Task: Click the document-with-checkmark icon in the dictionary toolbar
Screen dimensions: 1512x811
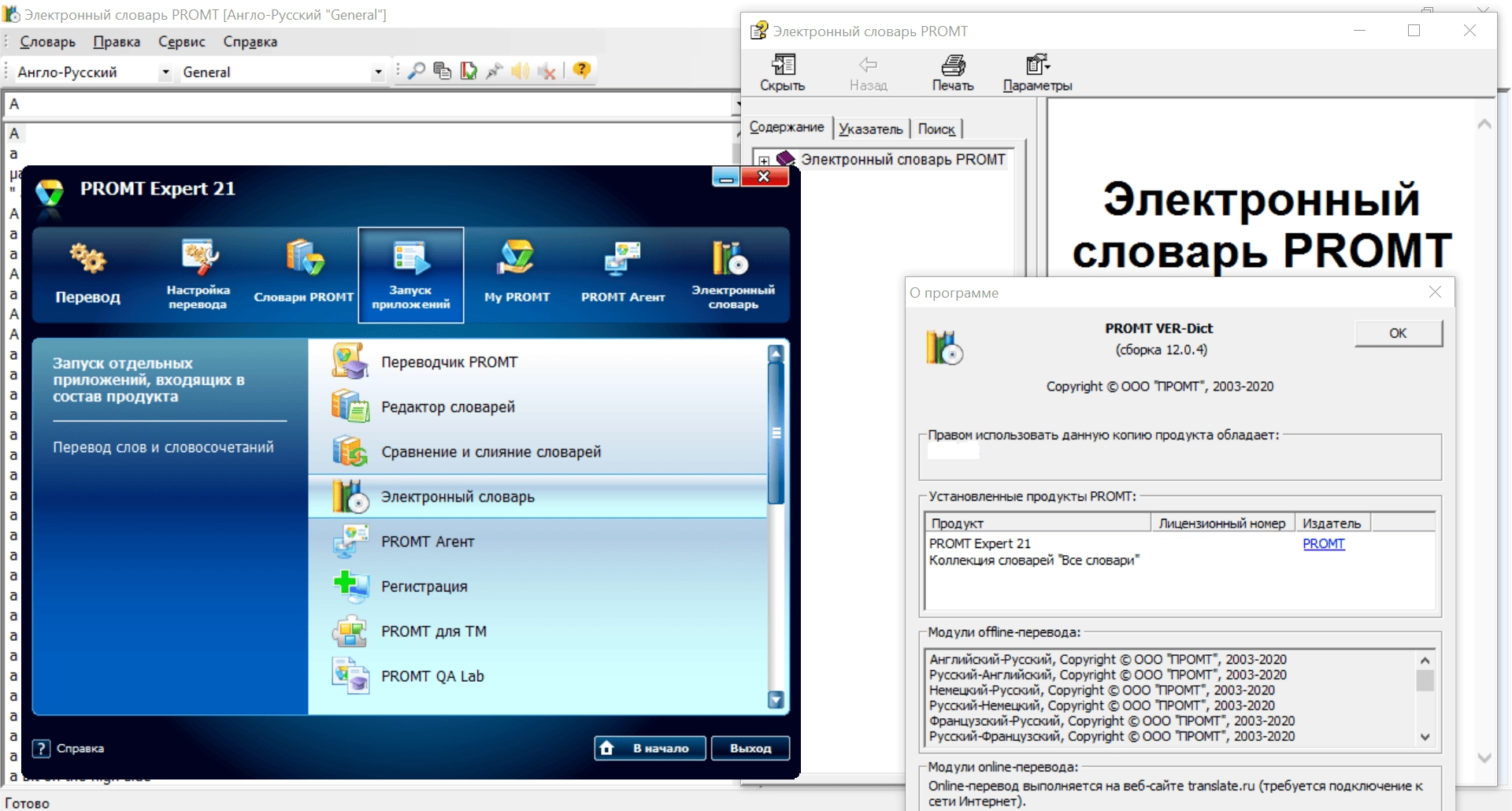Action: [x=469, y=71]
